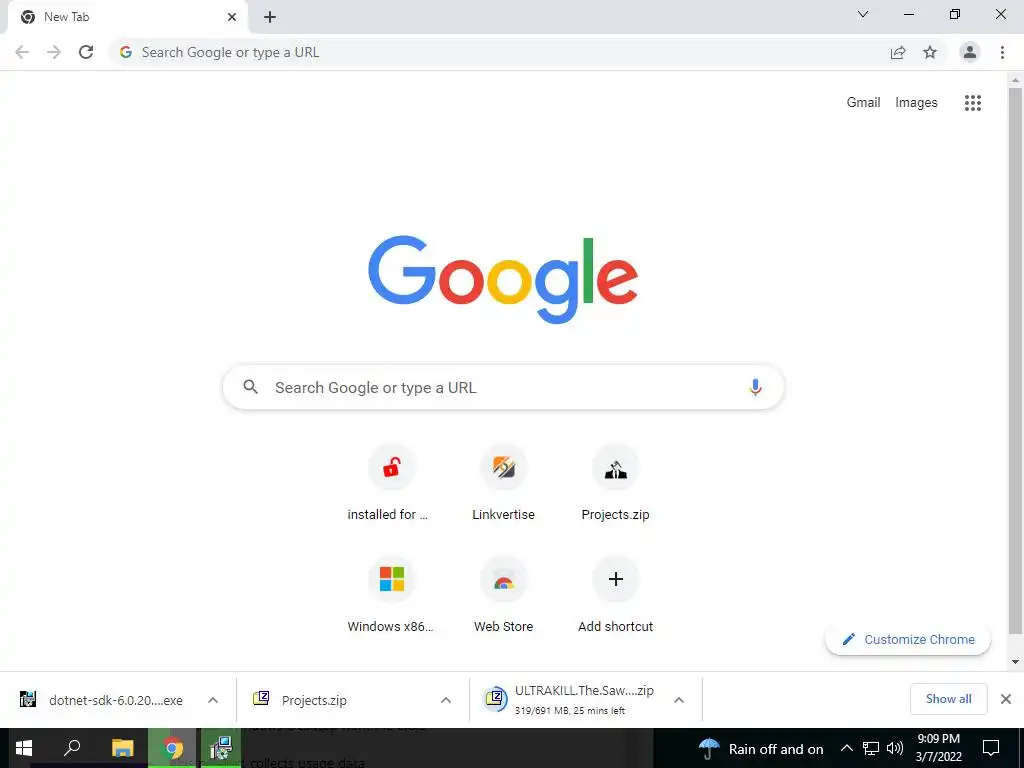Open the Projects.zip shortcut tile
Image resolution: width=1024 pixels, height=768 pixels.
[615, 483]
